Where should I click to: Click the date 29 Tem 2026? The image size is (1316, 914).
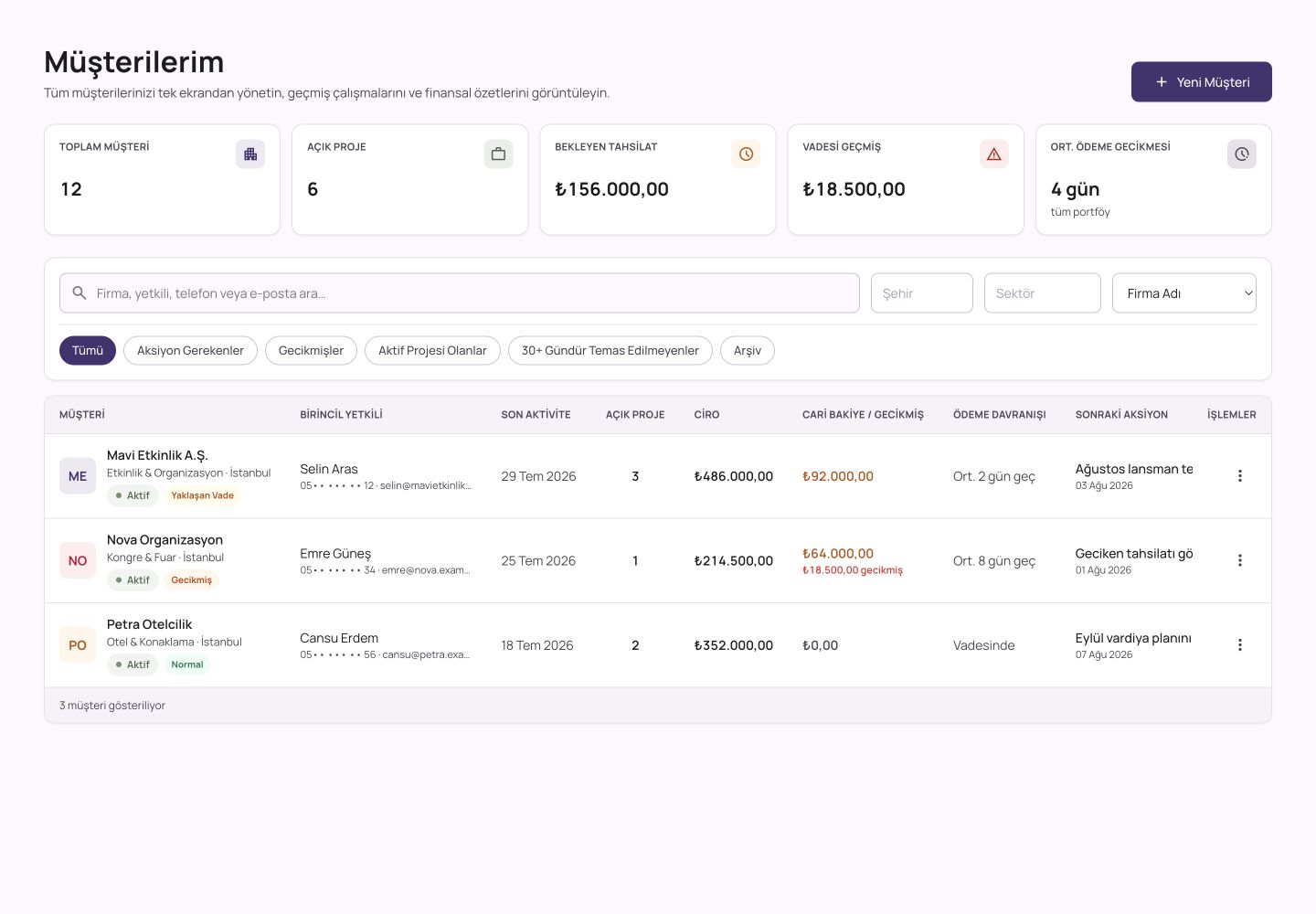(538, 476)
